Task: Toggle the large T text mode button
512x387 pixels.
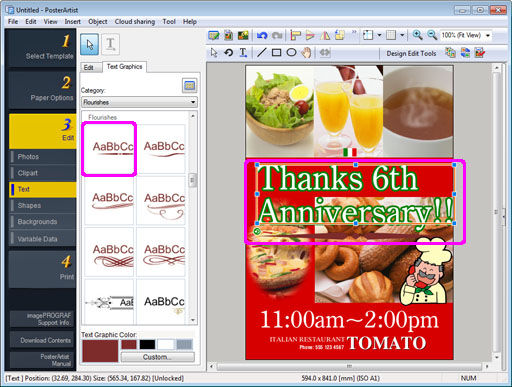Action: [110, 44]
